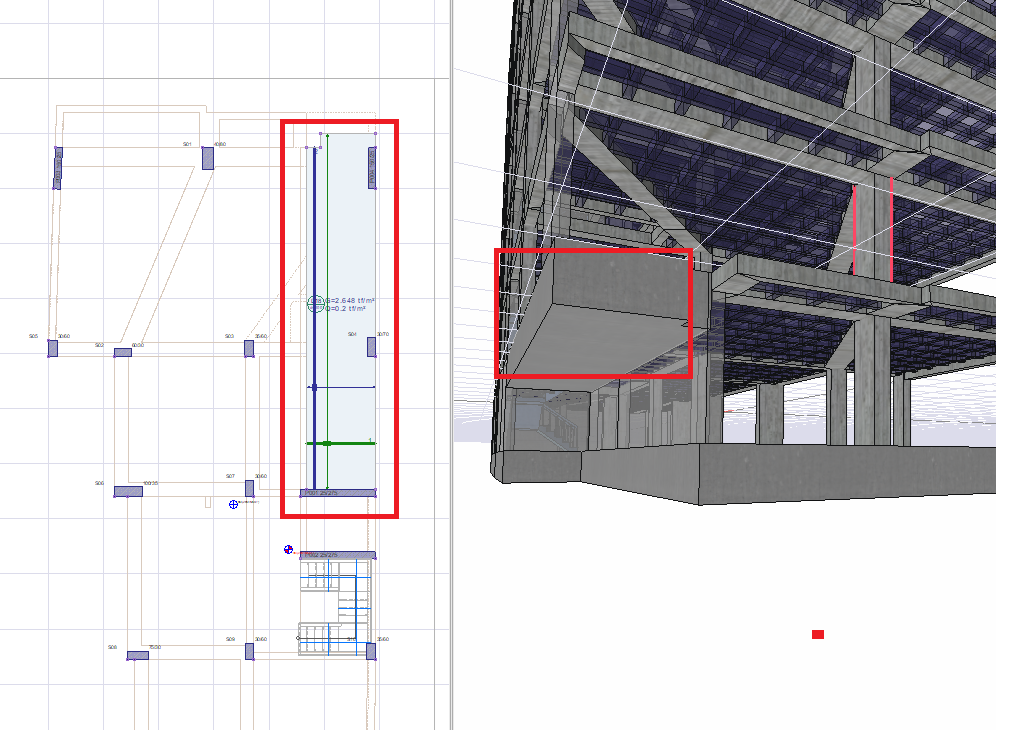Click column S02 in the plan
Screen dimensions: 1029x730
point(123,353)
